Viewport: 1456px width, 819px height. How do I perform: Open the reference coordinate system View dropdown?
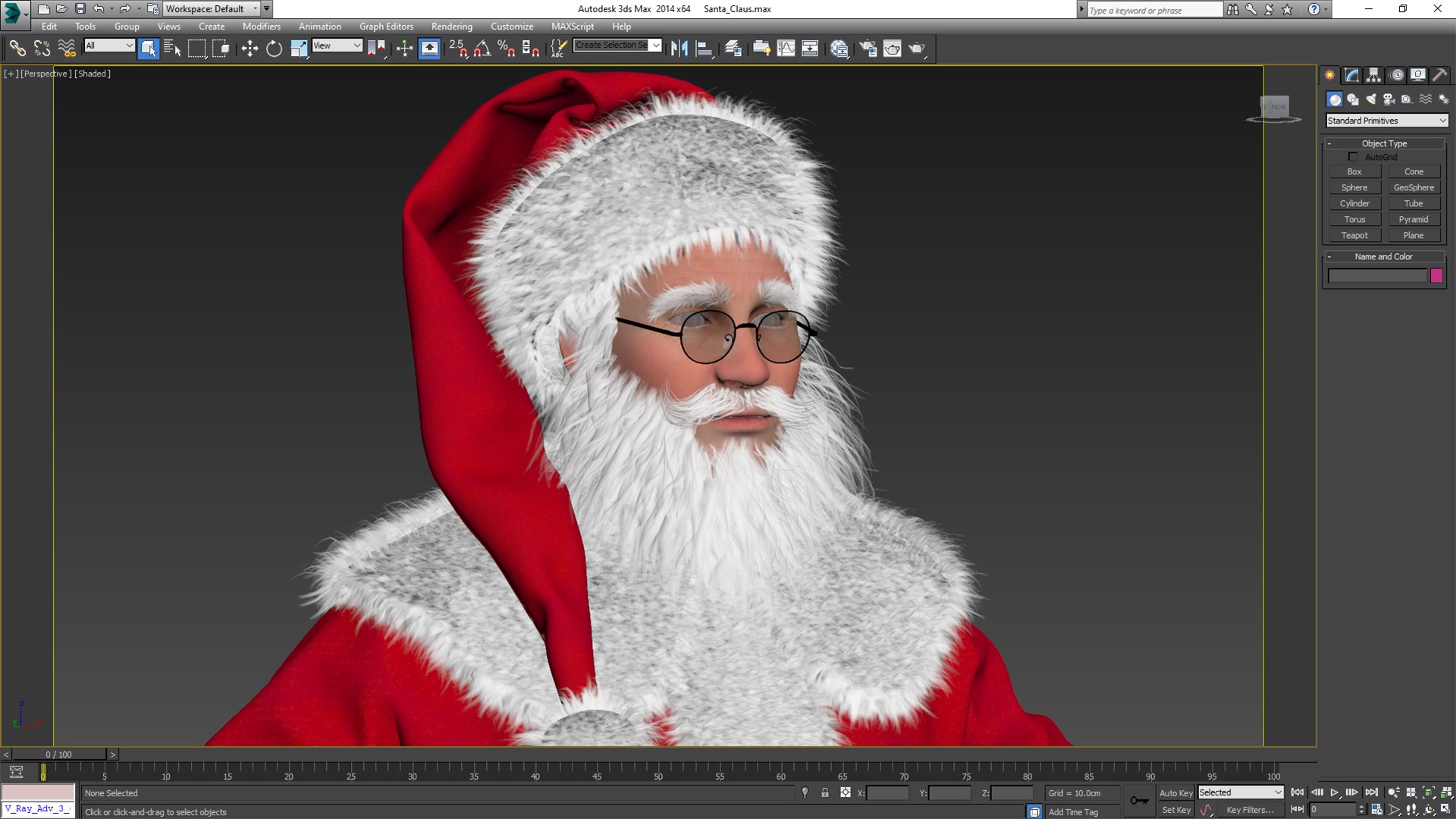click(x=337, y=45)
